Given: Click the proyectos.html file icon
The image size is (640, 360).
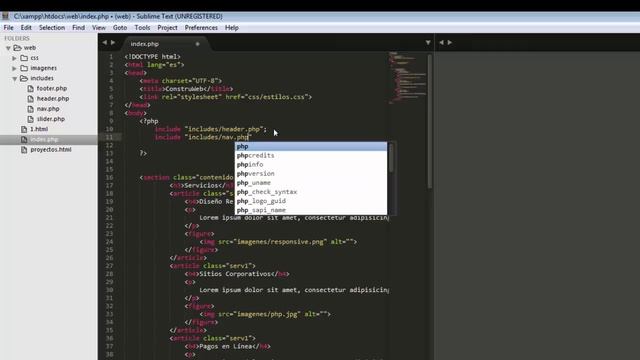Looking at the screenshot, I should pyautogui.click(x=24, y=150).
